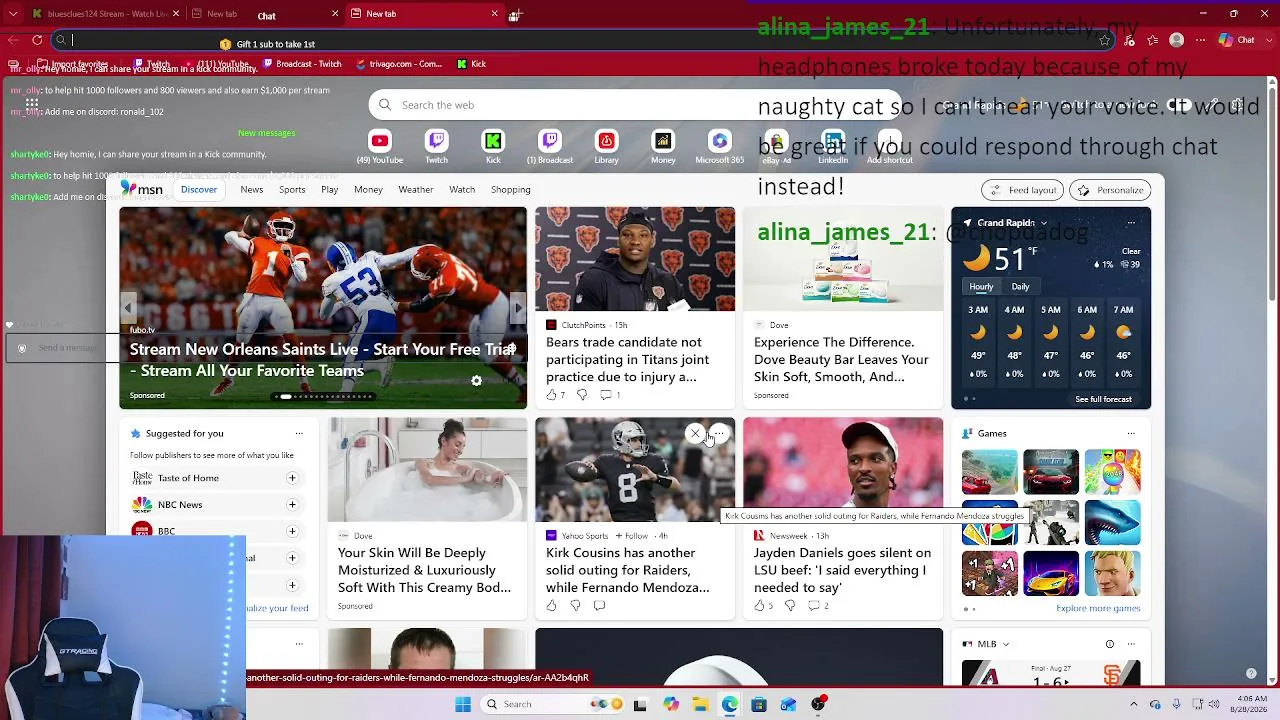Follow NBC News publisher
The image size is (1280, 720).
point(292,505)
